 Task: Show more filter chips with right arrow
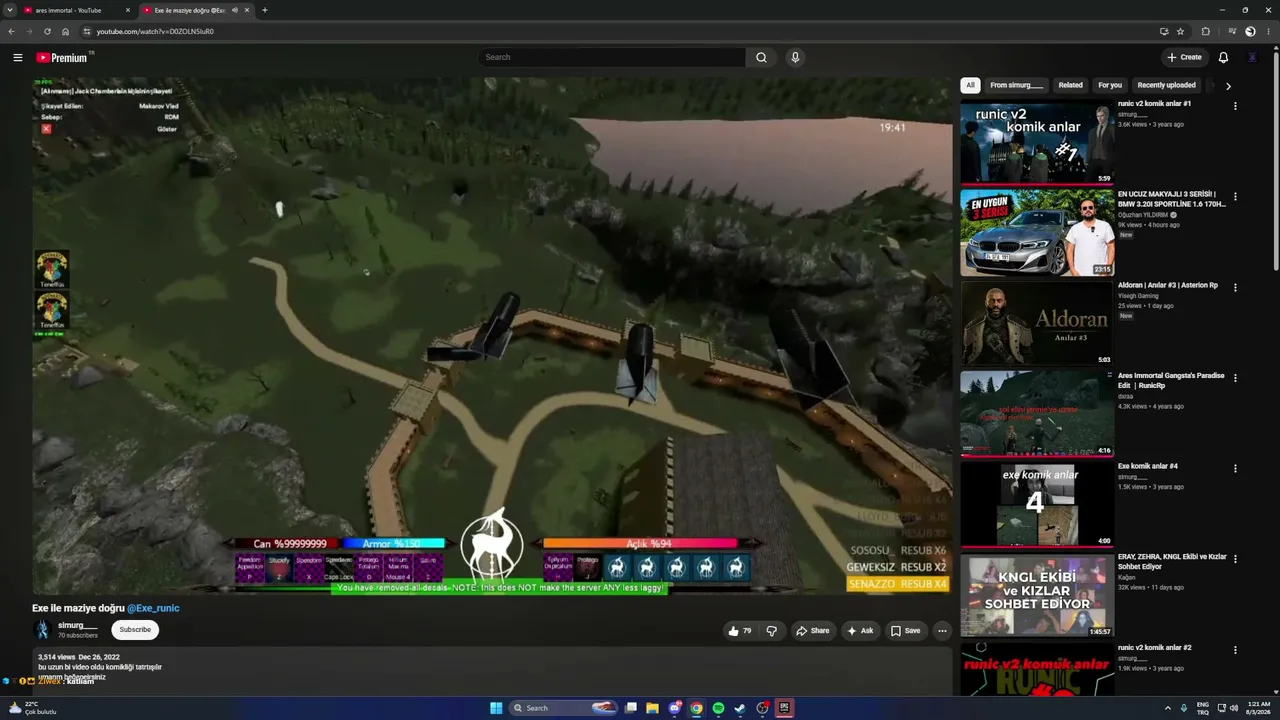point(1228,86)
